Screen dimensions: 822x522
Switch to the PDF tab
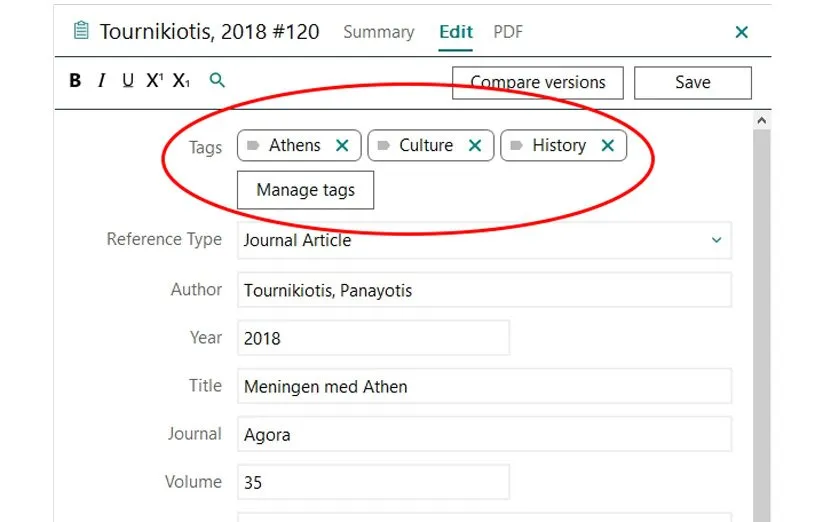[508, 32]
